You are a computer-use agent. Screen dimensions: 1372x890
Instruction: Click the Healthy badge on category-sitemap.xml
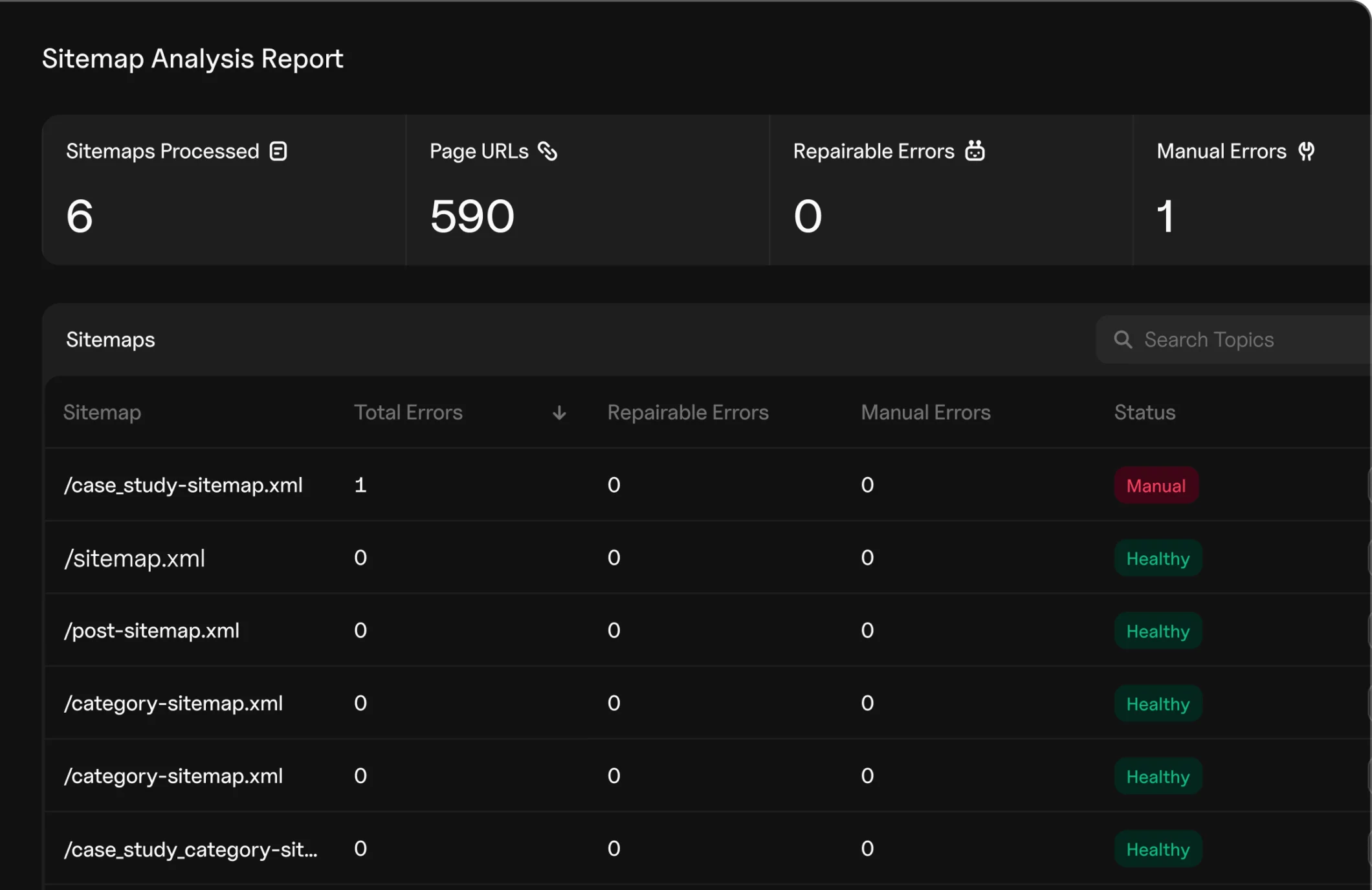coord(1158,704)
